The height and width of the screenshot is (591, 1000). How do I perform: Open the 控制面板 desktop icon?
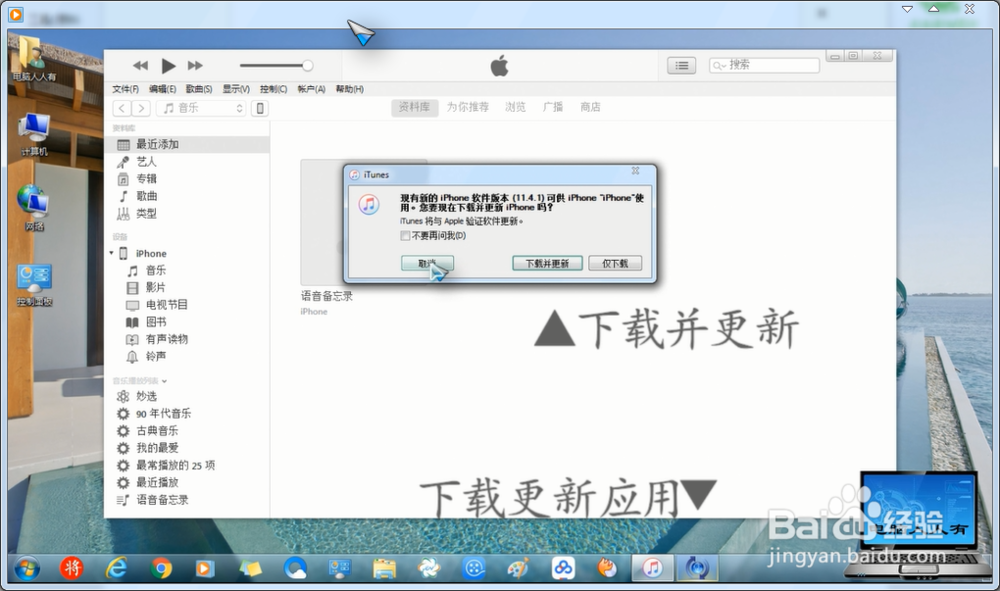34,284
